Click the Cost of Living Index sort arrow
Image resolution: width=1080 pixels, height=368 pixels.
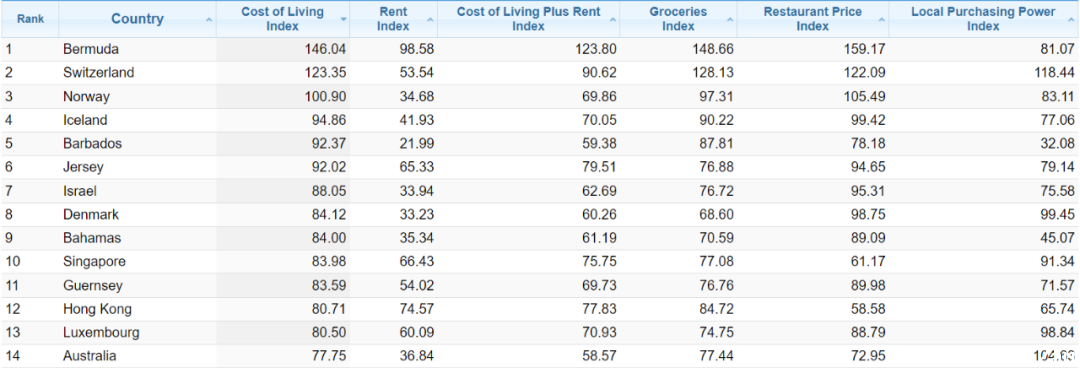343,20
